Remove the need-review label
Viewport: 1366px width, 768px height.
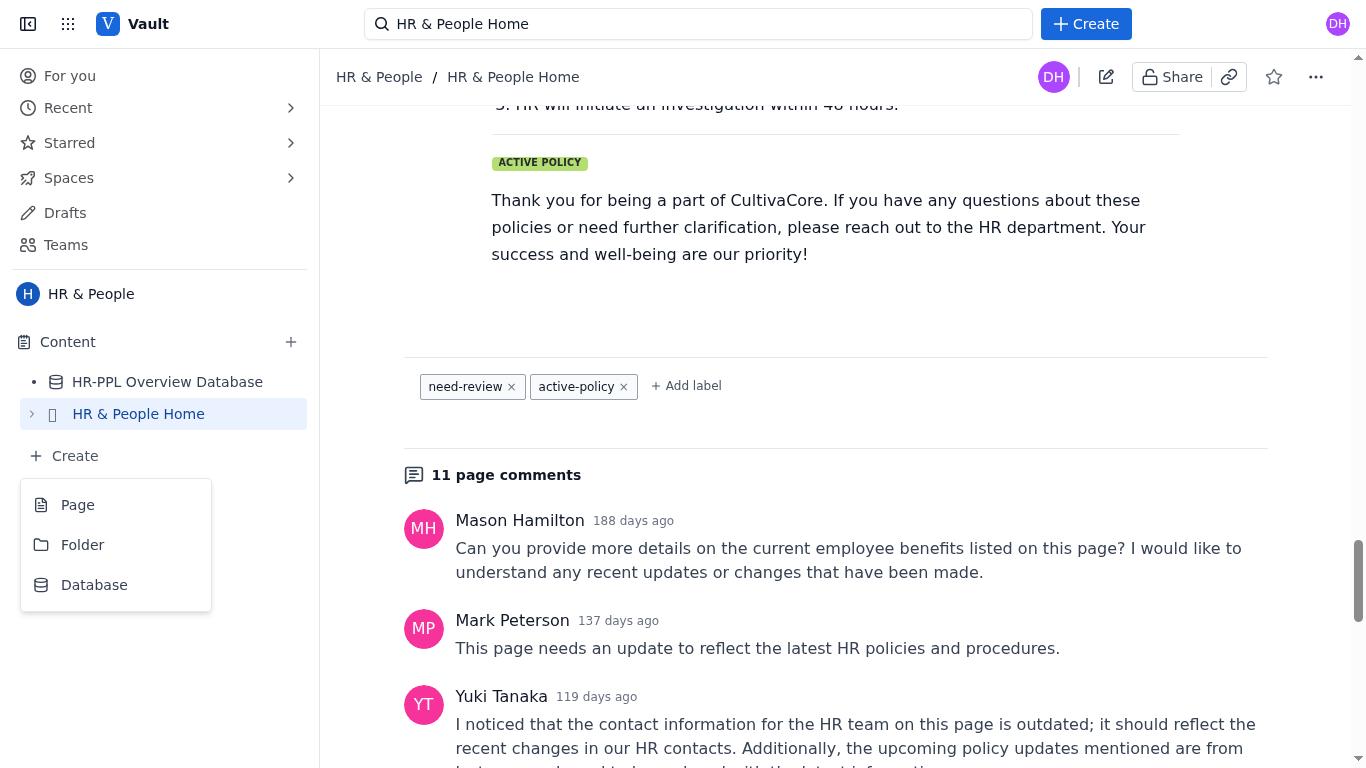511,387
